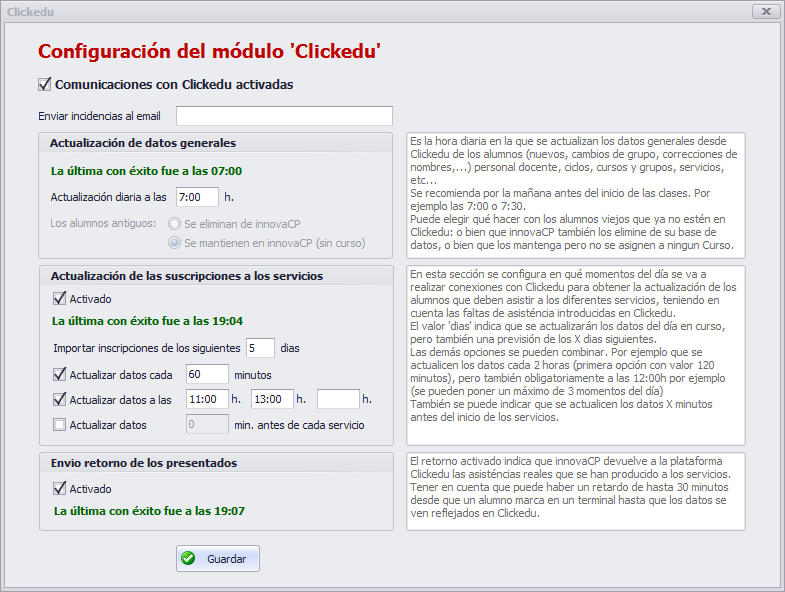The height and width of the screenshot is (592, 785).
Task: Click the 60 minutos interval field
Action: pos(207,374)
